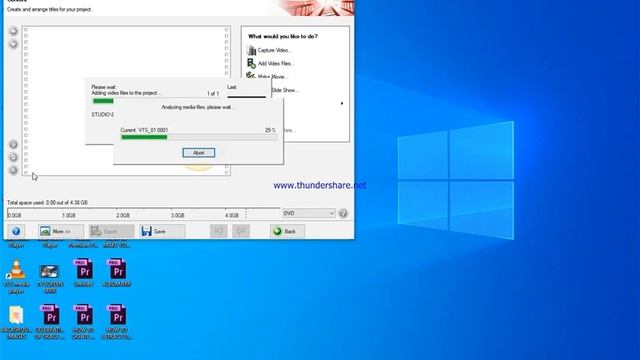This screenshot has height=360, width=640.
Task: Open the VLC media player desktop icon
Action: coord(16,276)
